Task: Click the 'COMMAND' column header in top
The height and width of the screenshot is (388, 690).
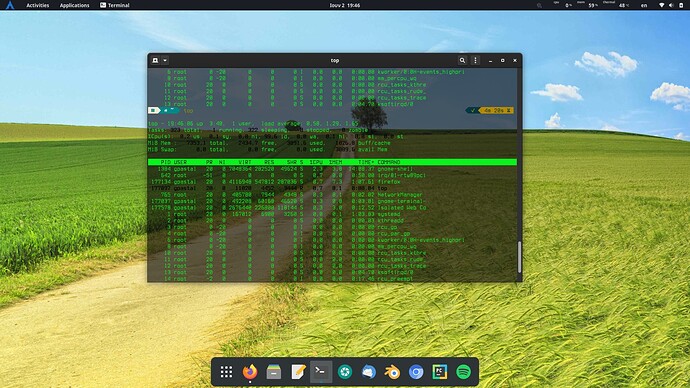Action: coord(389,162)
